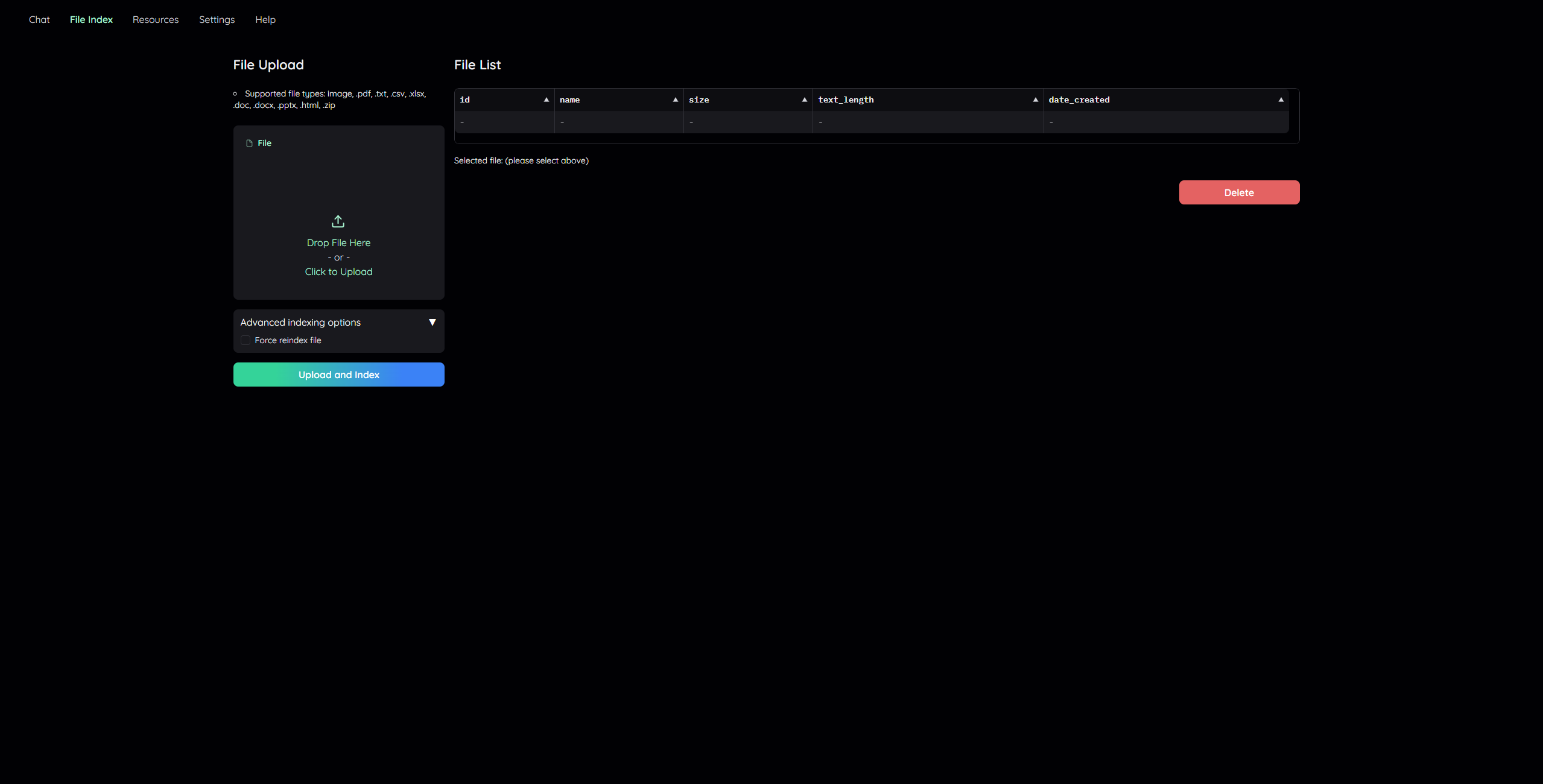Click the Drop File Here area

pos(338,242)
